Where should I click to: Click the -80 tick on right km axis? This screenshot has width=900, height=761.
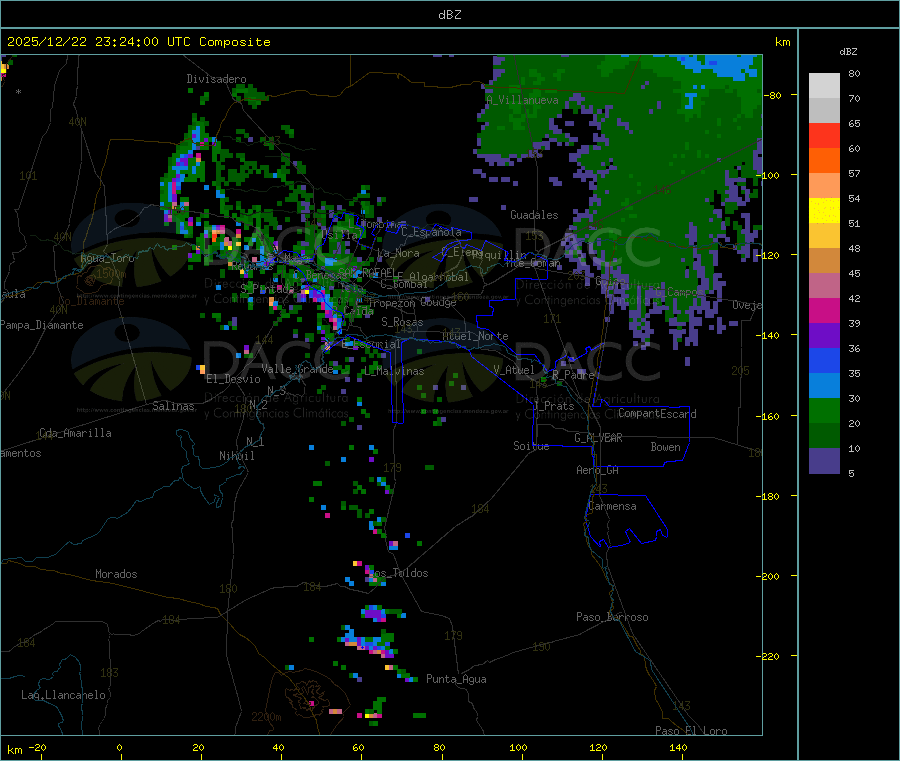(x=773, y=95)
